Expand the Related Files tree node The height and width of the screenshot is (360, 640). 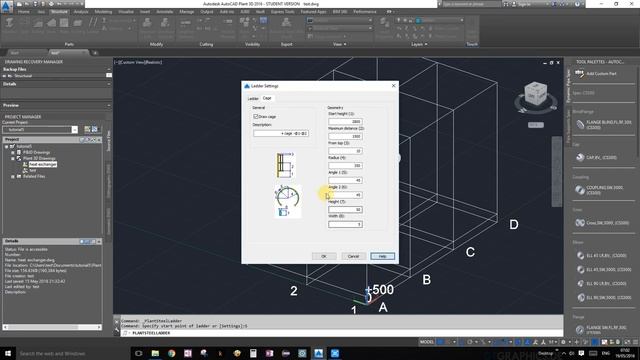pos(13,176)
